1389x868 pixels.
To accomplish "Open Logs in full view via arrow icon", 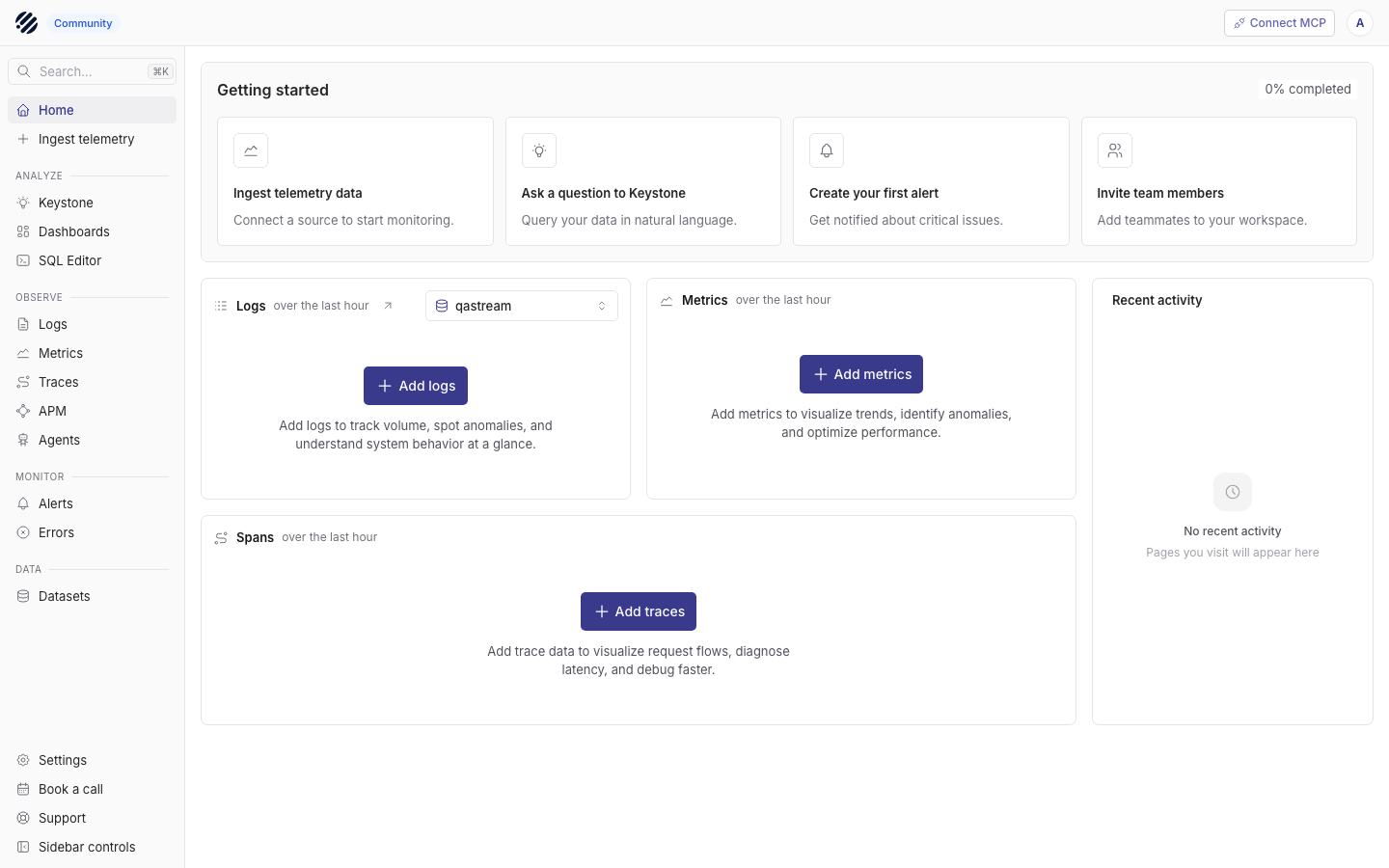I will 388,306.
